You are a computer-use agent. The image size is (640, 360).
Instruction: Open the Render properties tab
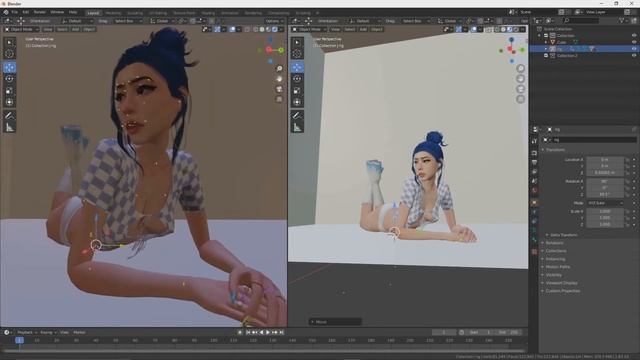pos(534,153)
